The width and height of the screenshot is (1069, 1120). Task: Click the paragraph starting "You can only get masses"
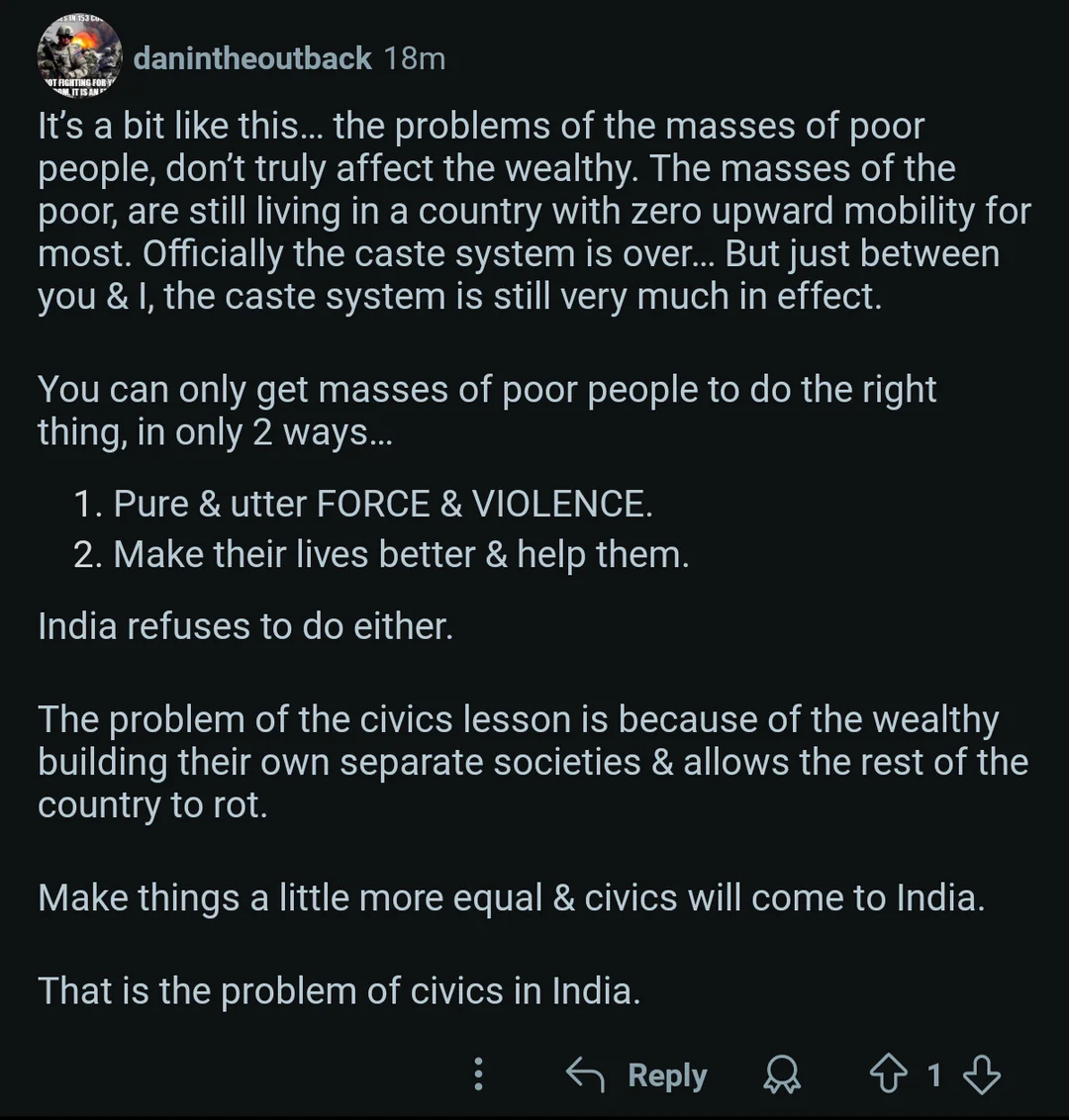(485, 411)
